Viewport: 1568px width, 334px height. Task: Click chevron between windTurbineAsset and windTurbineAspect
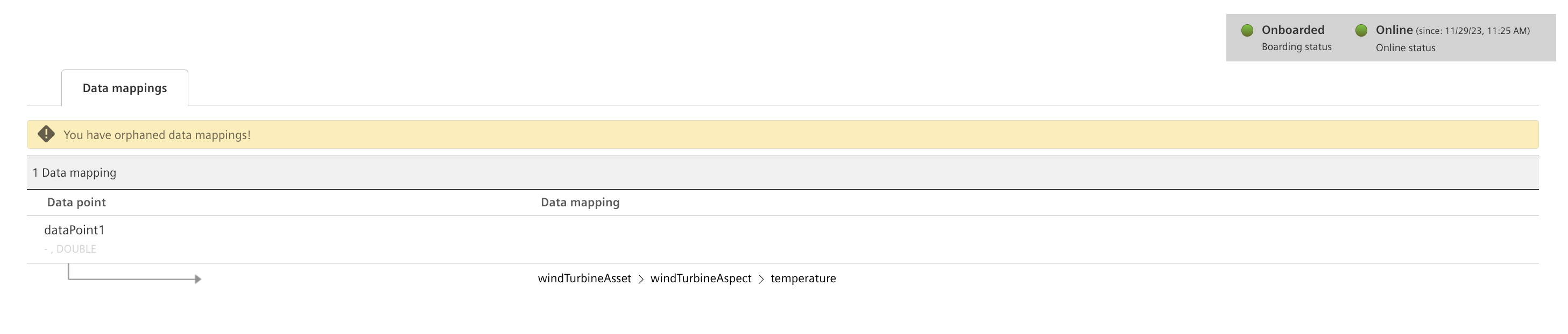point(641,279)
